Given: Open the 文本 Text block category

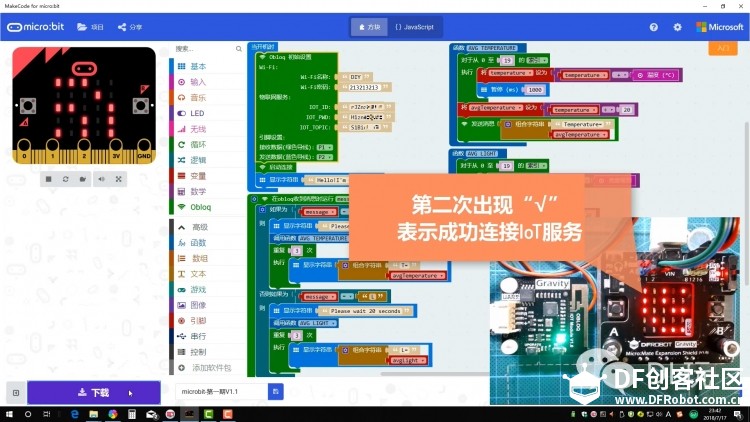Looking at the screenshot, I should [207, 274].
